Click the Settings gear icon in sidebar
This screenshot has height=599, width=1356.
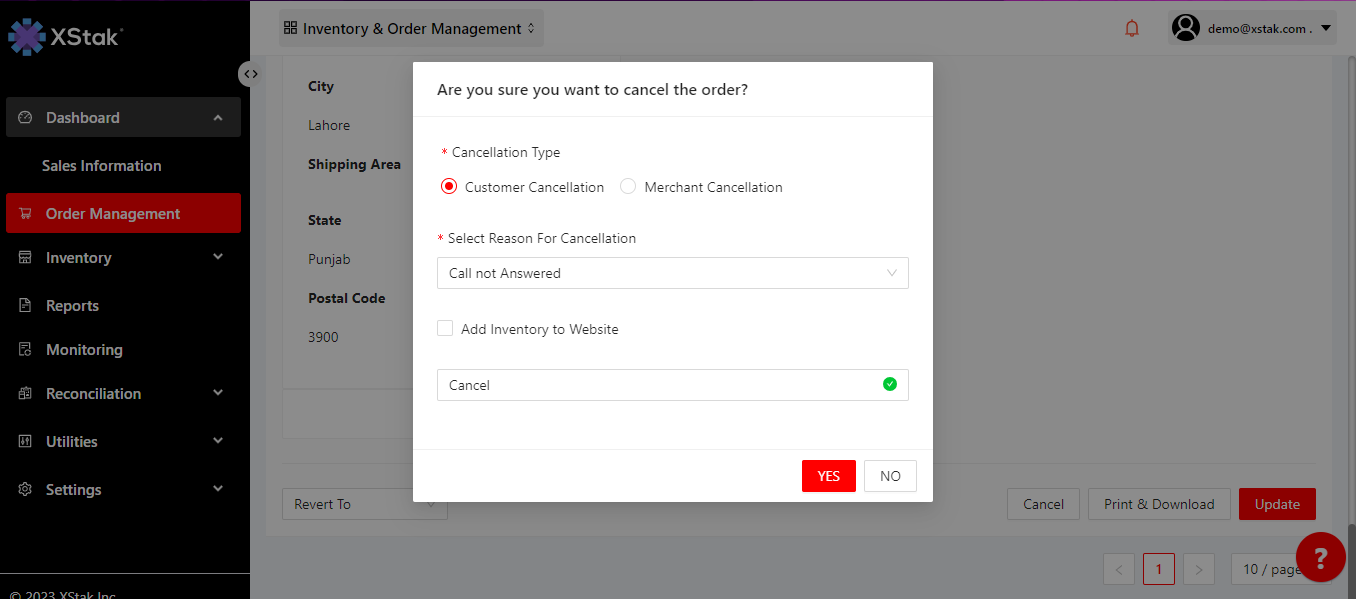(26, 490)
